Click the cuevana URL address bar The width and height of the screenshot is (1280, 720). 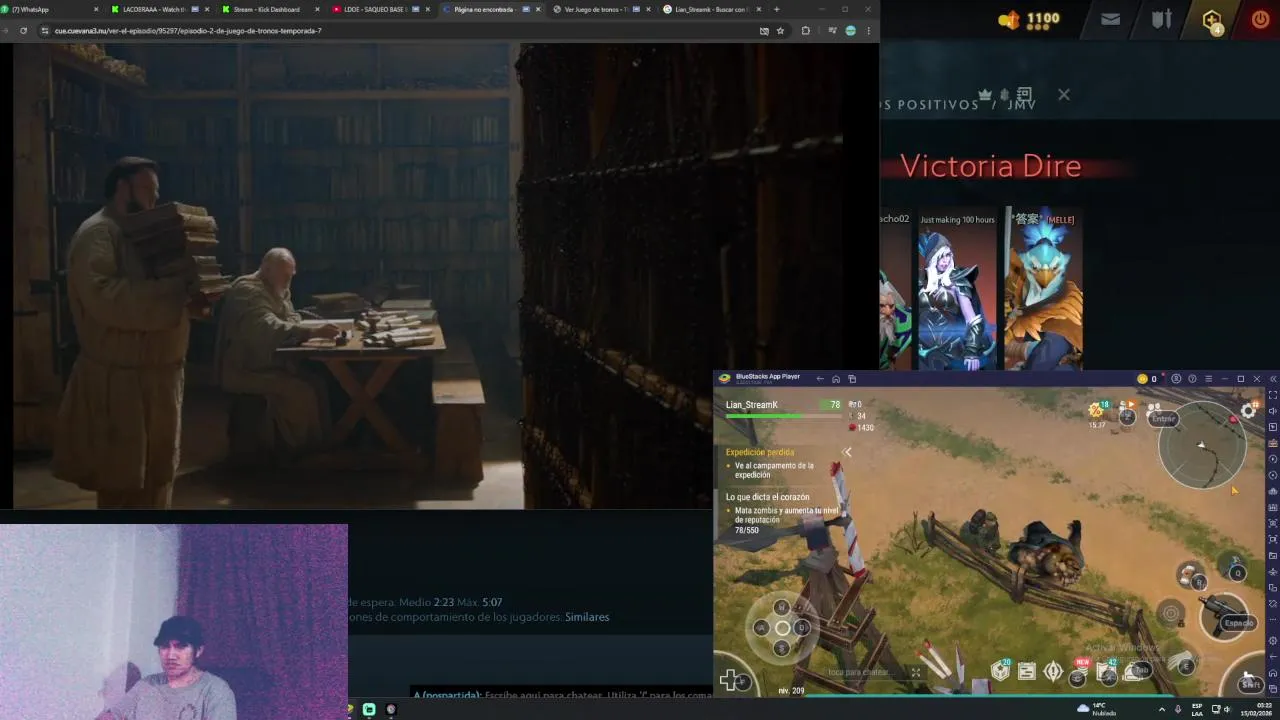(x=400, y=31)
